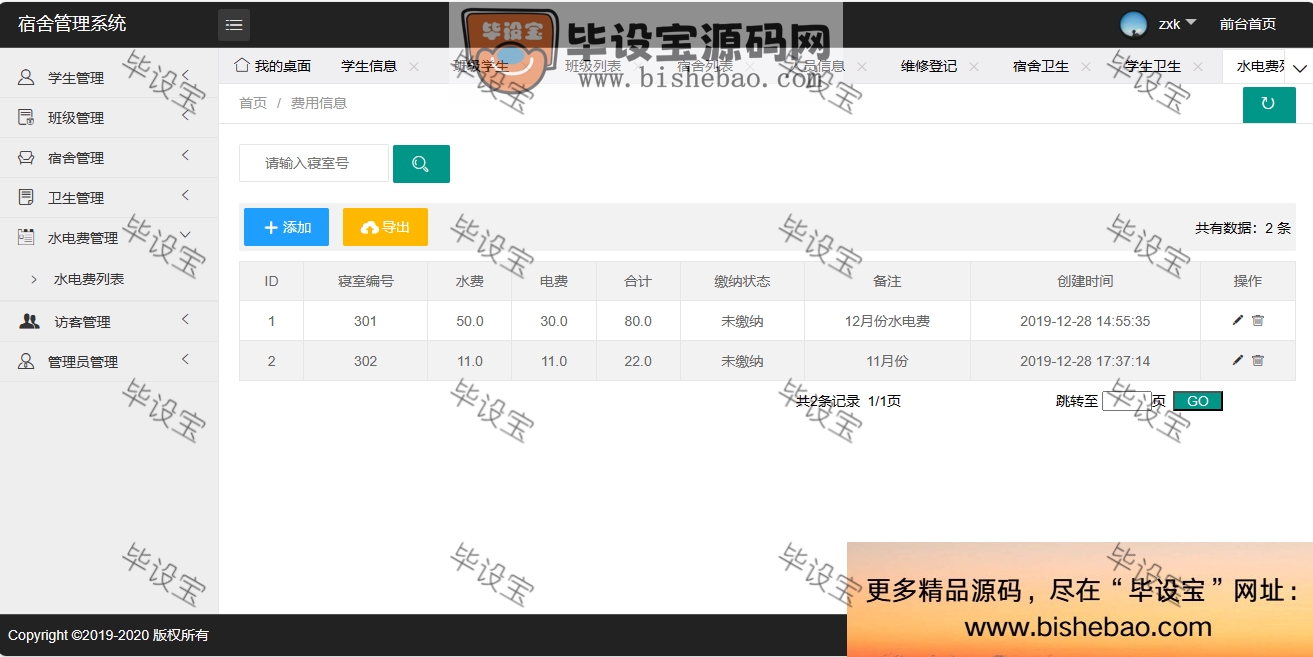This screenshot has width=1313, height=657.
Task: Click the 12月份水电费 remark cell
Action: click(x=887, y=321)
